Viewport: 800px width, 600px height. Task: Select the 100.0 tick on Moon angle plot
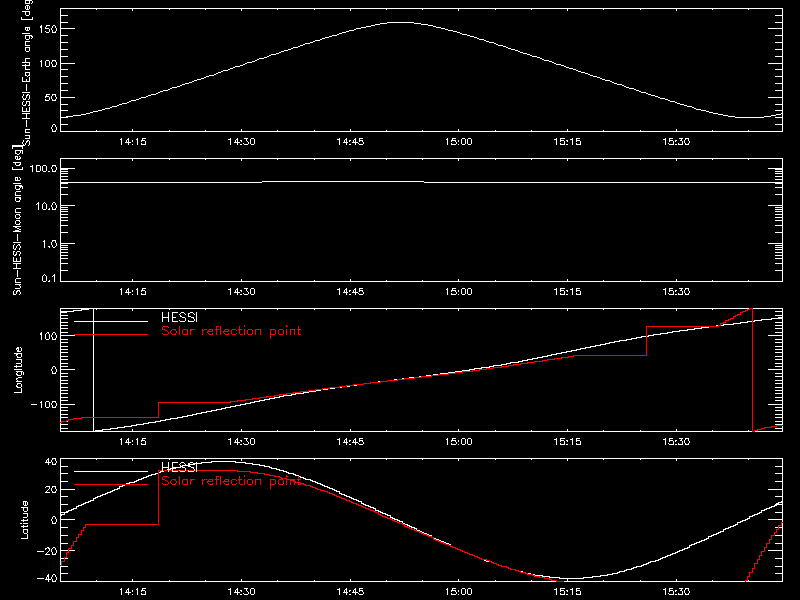(43, 169)
